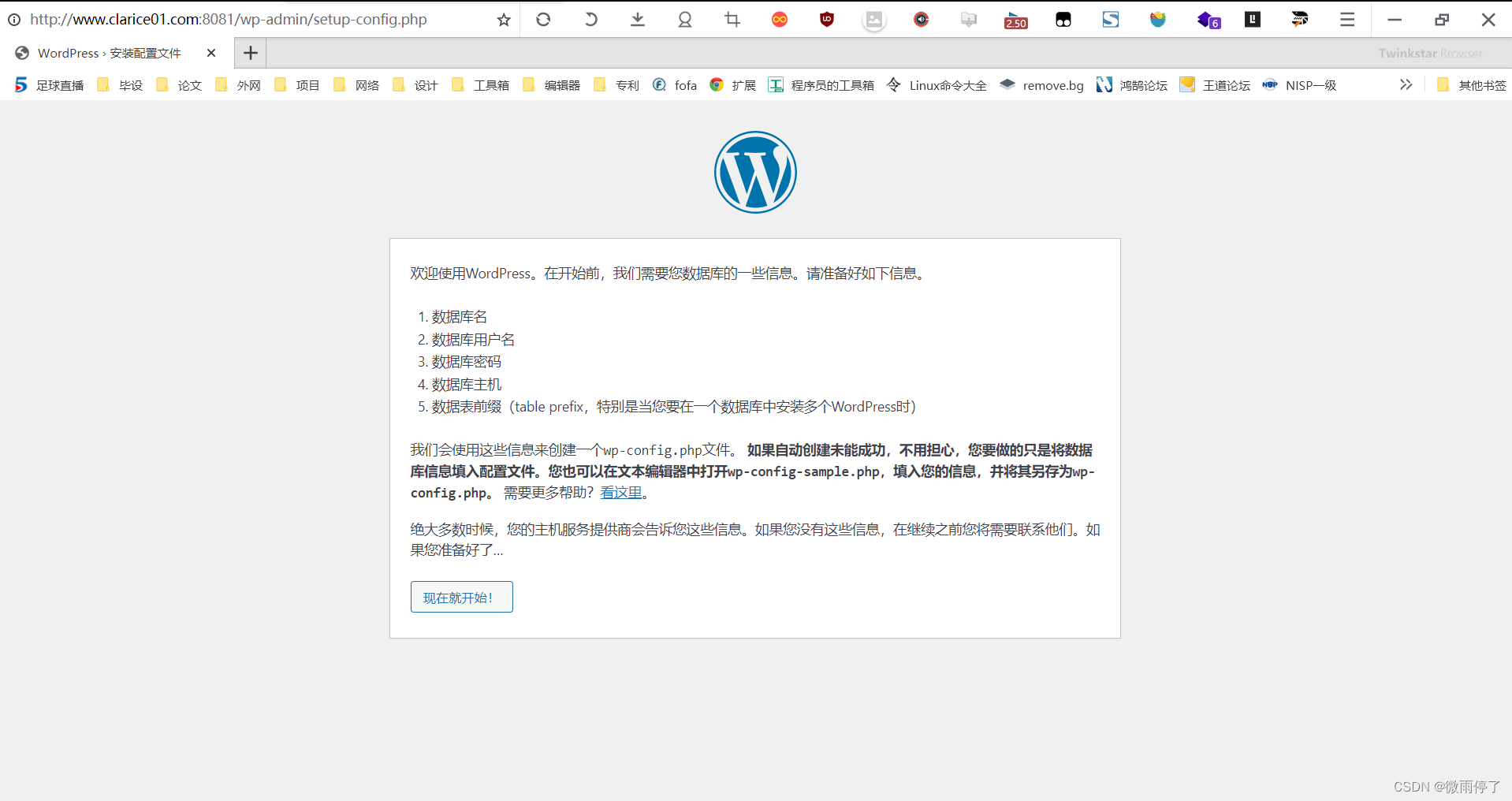The height and width of the screenshot is (801, 1512).
Task: Click the greyed-out folder download extension icon
Action: pos(969,20)
